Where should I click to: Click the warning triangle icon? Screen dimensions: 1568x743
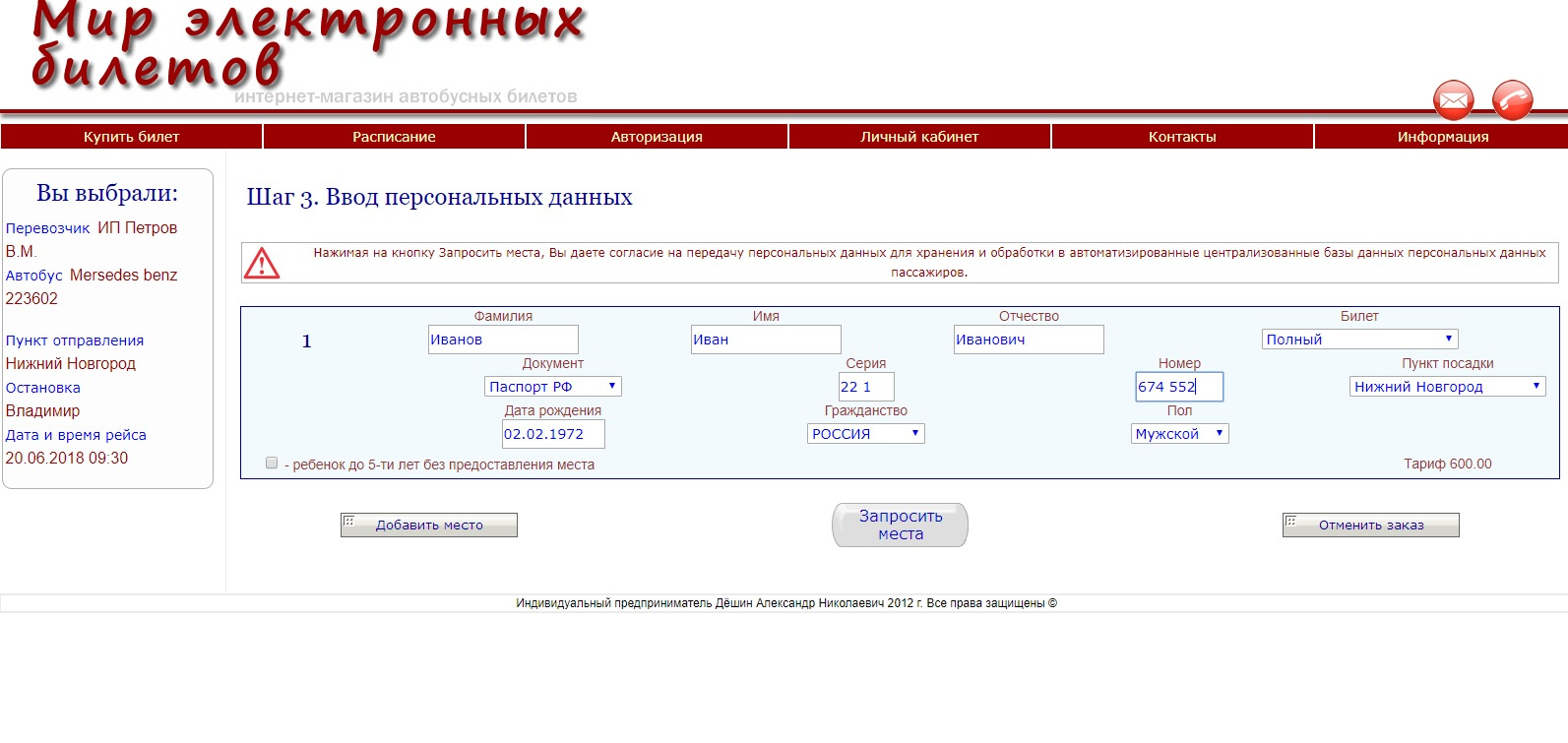(x=262, y=263)
